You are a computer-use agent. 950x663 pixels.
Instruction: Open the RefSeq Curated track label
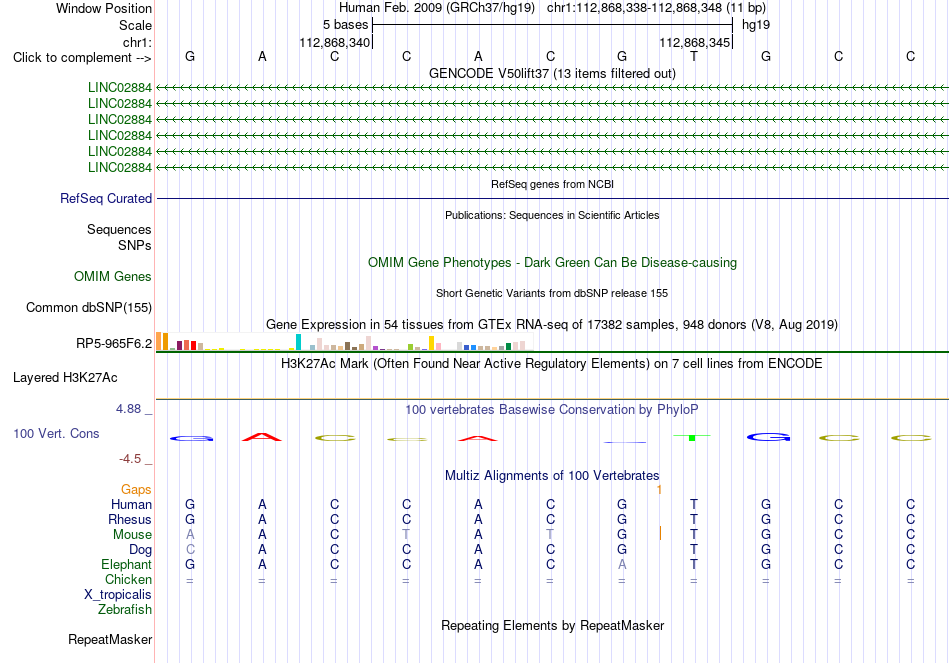pyautogui.click(x=106, y=198)
